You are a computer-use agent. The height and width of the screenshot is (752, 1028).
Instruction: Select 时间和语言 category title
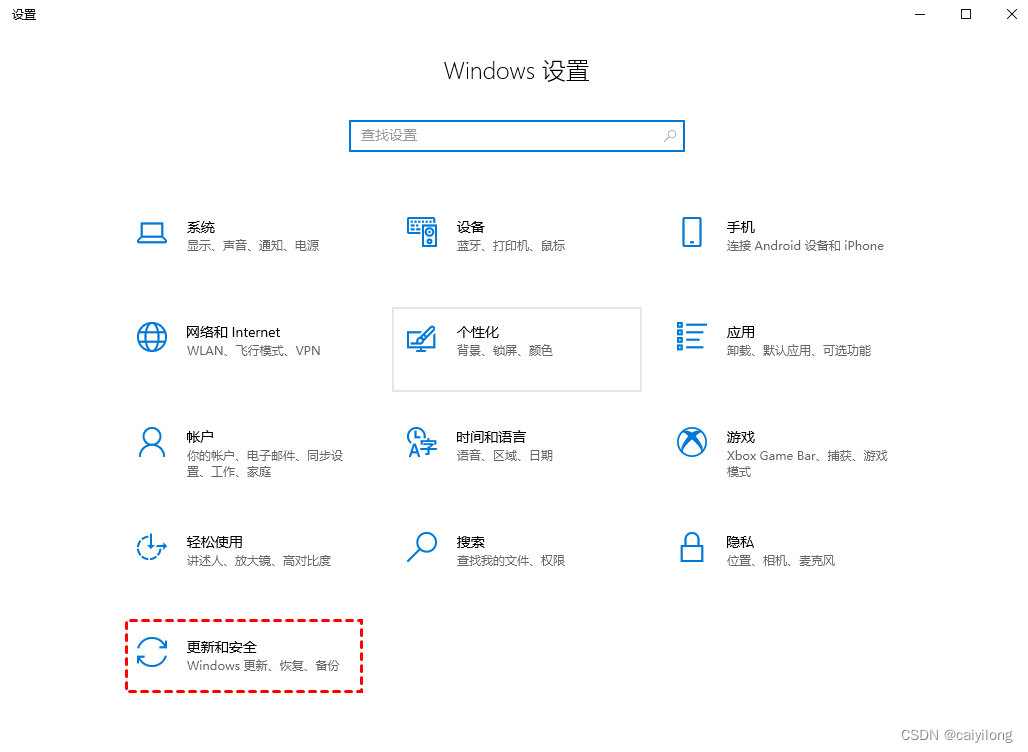tap(491, 437)
